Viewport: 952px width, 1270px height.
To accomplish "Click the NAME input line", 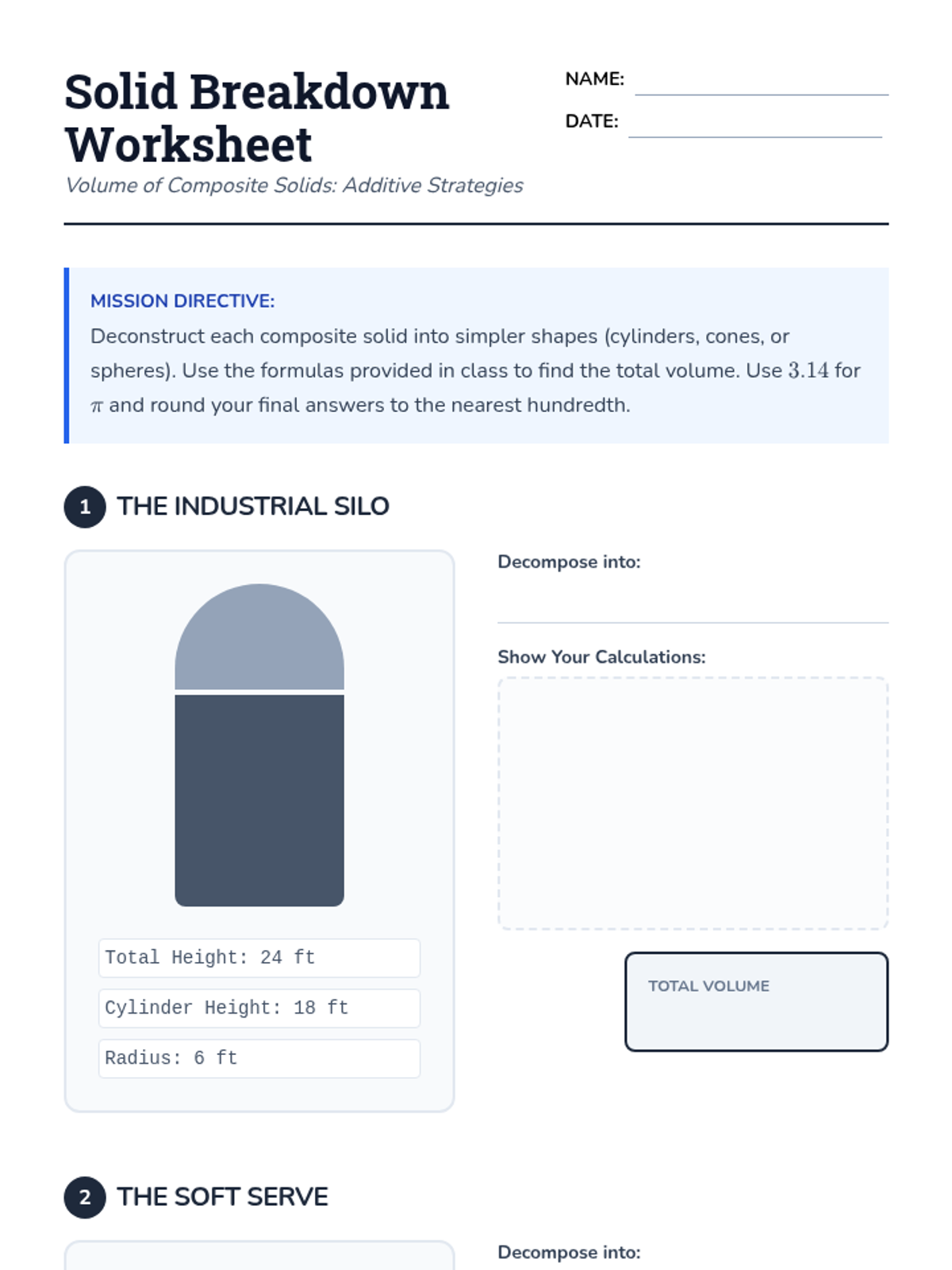I will (x=761, y=83).
